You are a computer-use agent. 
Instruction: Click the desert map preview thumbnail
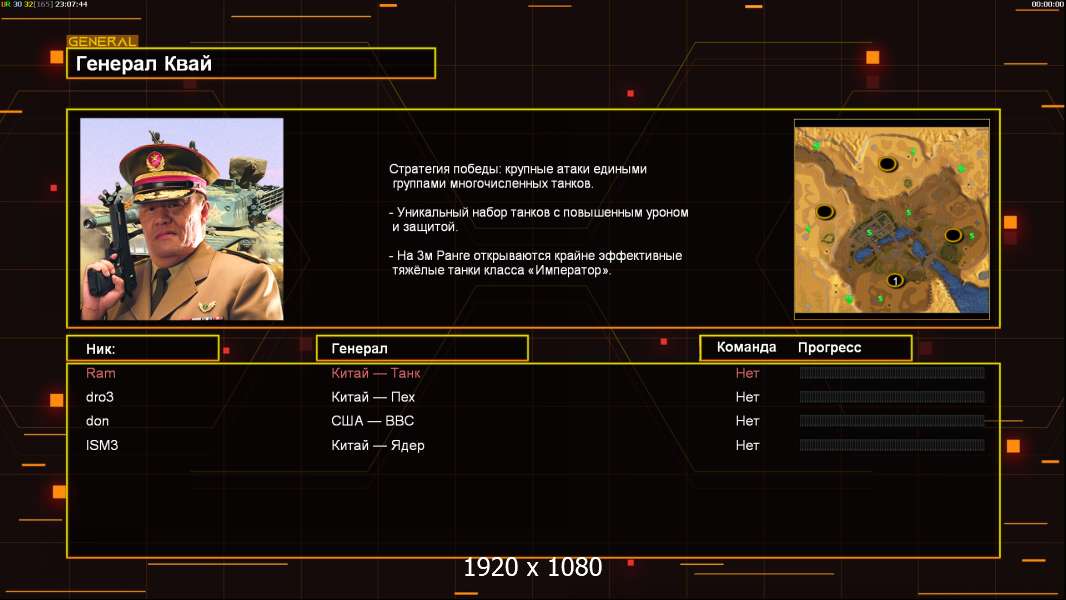click(x=892, y=220)
